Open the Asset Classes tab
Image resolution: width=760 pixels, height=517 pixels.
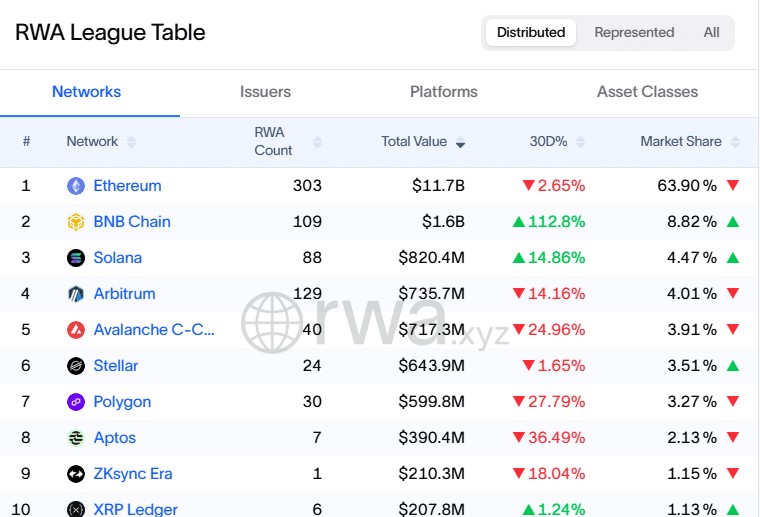click(647, 92)
